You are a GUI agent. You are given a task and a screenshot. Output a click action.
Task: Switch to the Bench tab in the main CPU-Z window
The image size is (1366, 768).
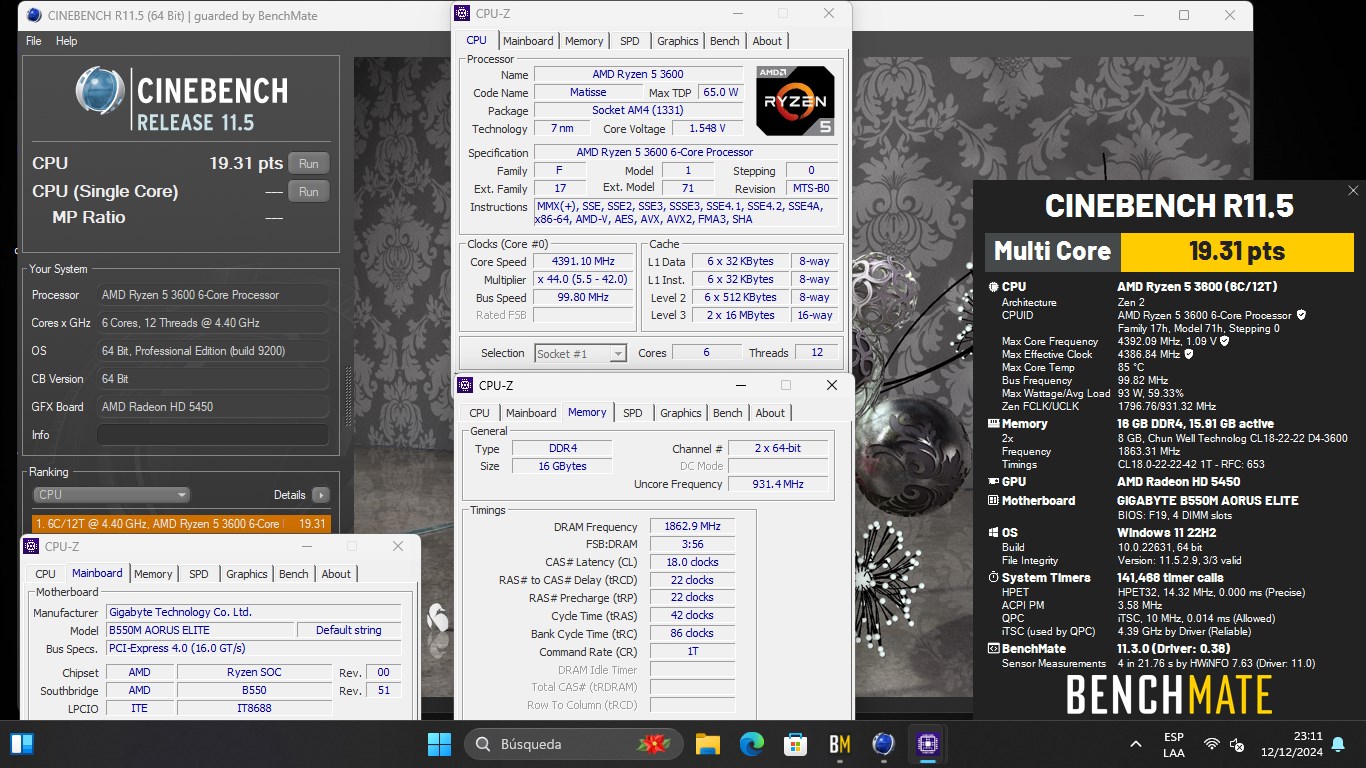(x=725, y=41)
